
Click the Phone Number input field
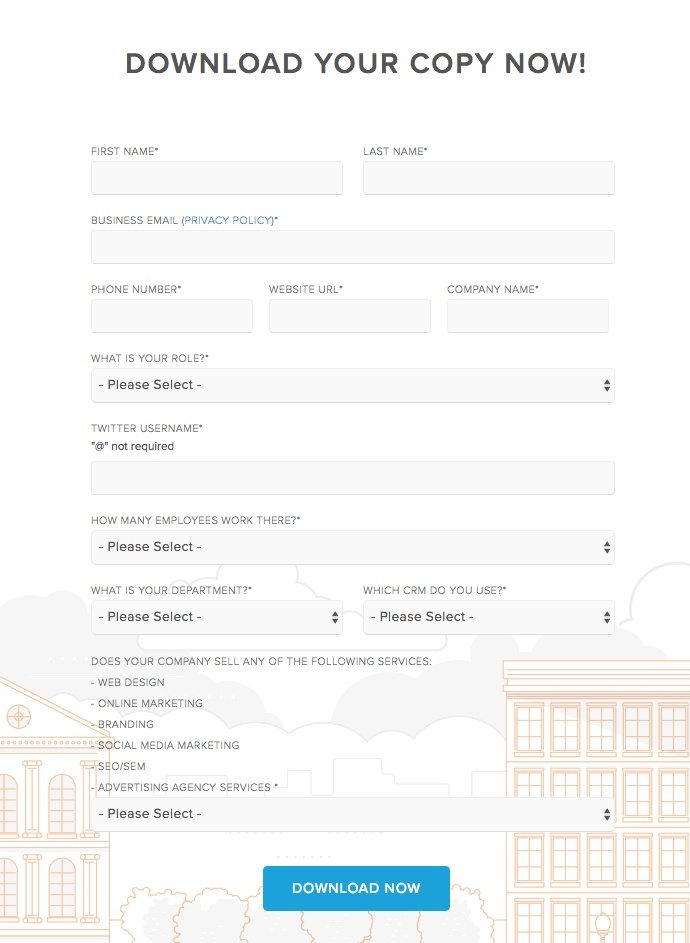pyautogui.click(x=171, y=316)
